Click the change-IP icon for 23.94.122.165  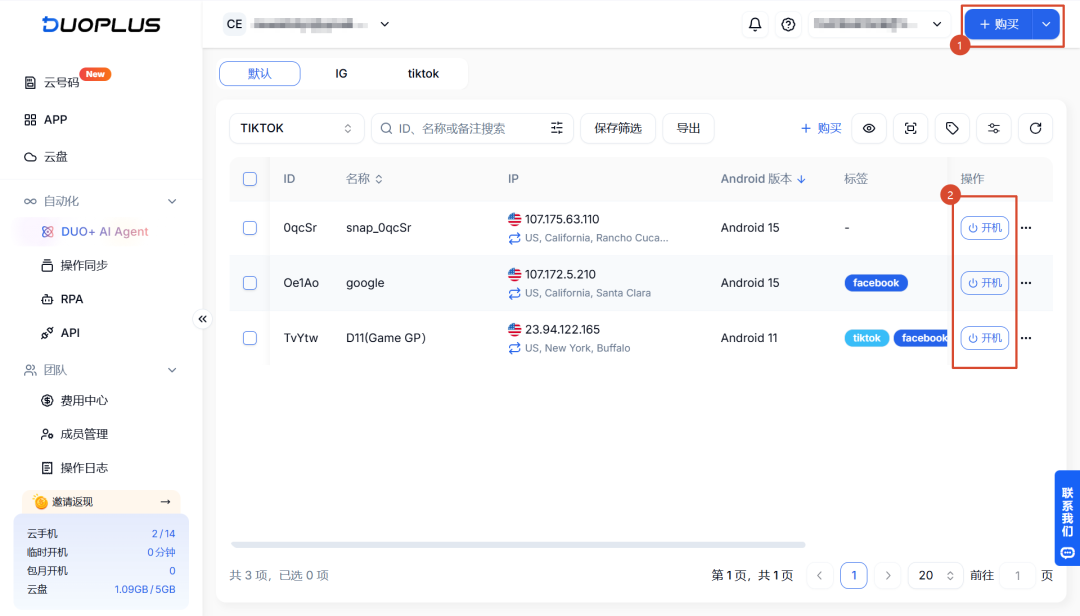[515, 349]
